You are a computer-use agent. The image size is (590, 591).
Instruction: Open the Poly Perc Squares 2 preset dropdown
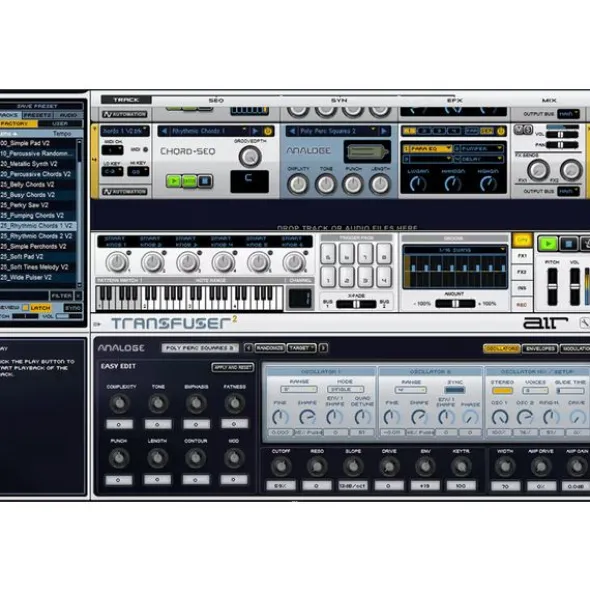(373, 131)
